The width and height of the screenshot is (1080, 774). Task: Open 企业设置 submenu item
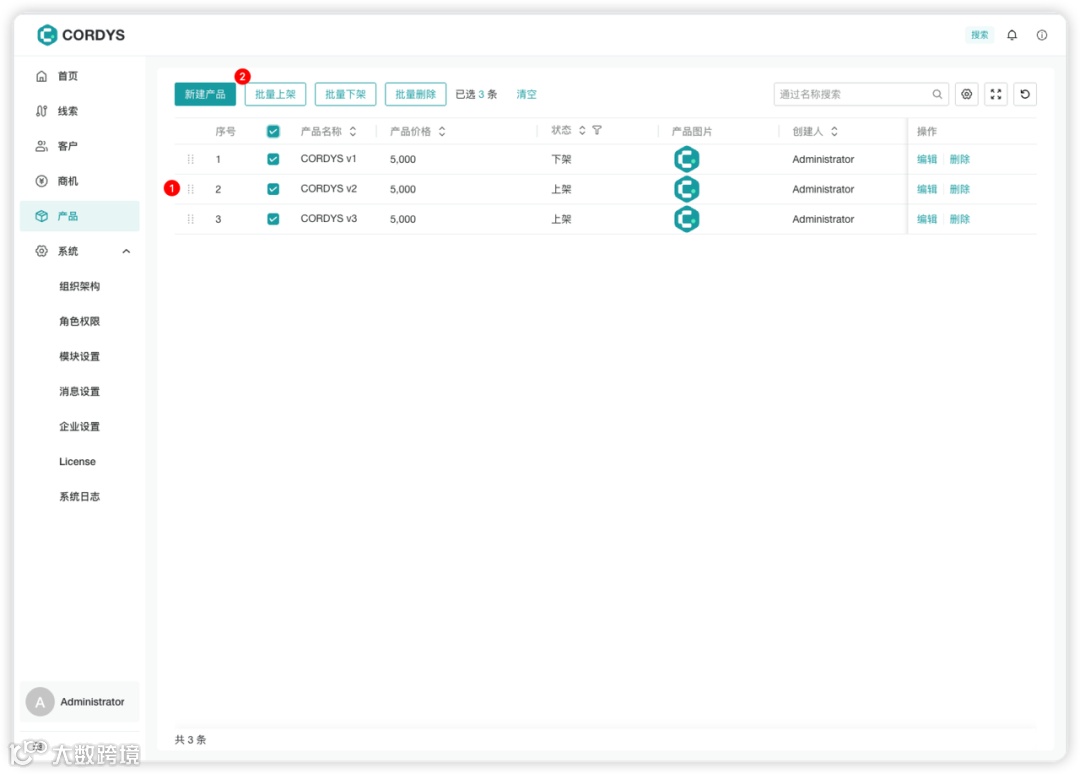tap(80, 427)
